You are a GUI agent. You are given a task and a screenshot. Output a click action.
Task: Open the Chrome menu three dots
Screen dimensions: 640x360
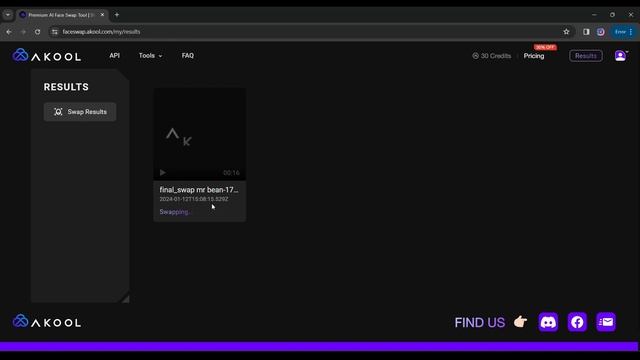point(631,32)
